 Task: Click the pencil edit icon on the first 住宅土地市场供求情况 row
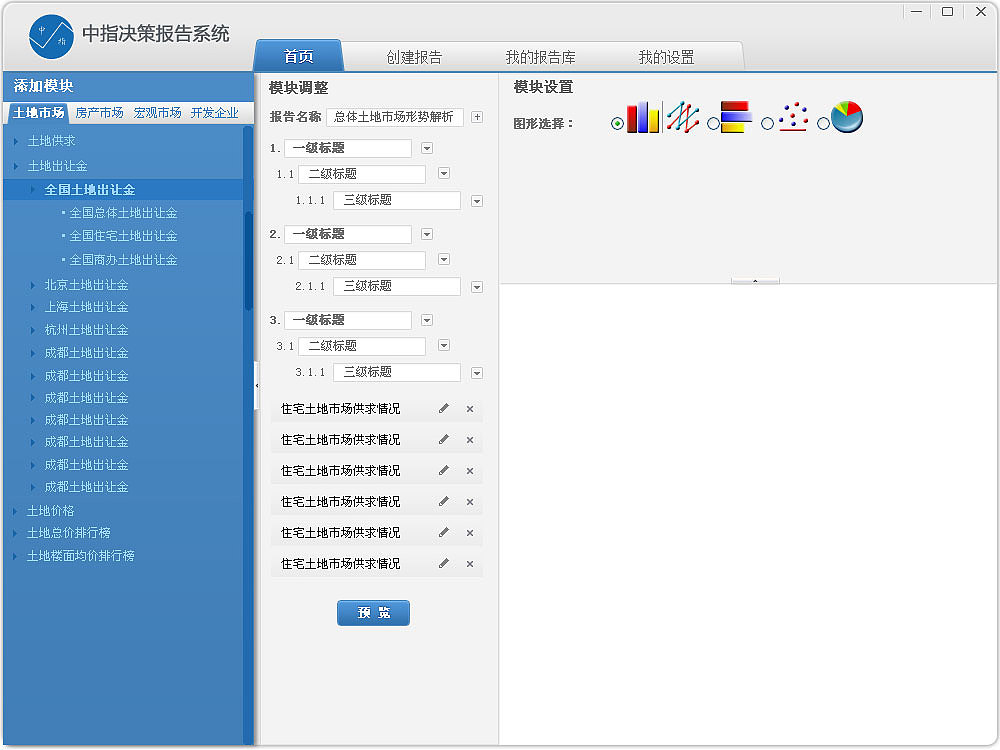[443, 408]
